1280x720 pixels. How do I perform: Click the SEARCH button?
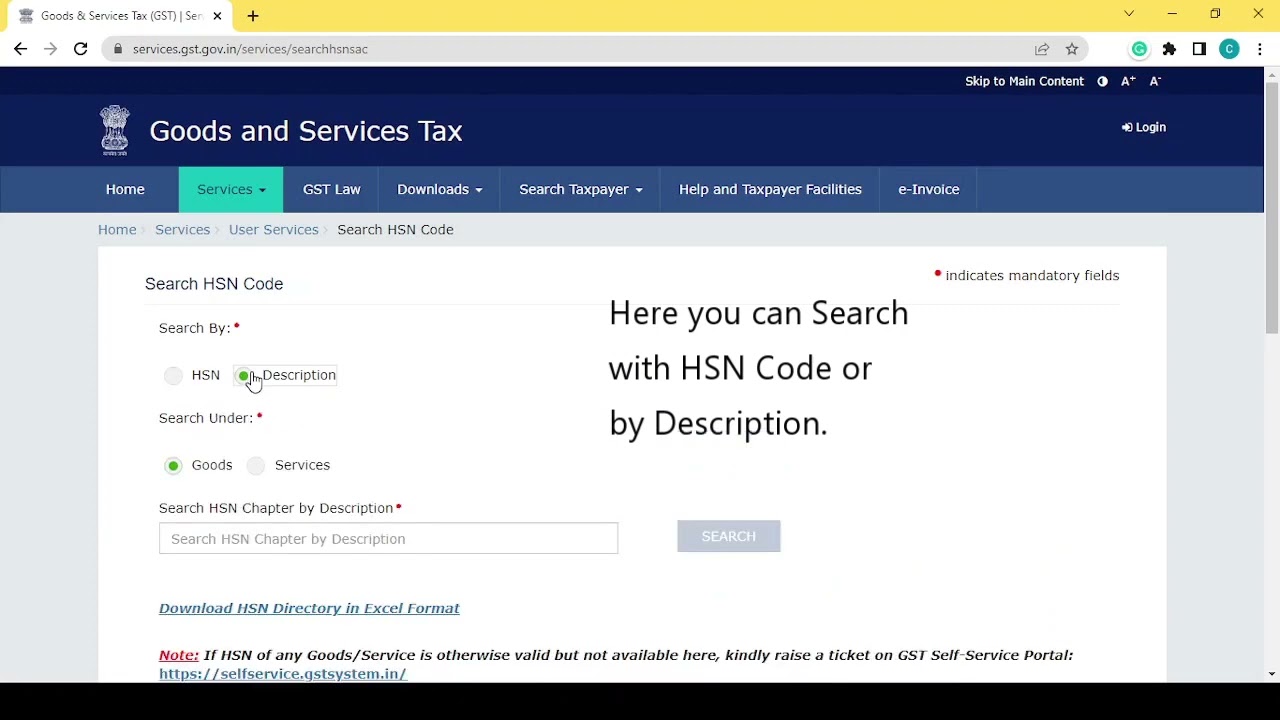(x=729, y=537)
